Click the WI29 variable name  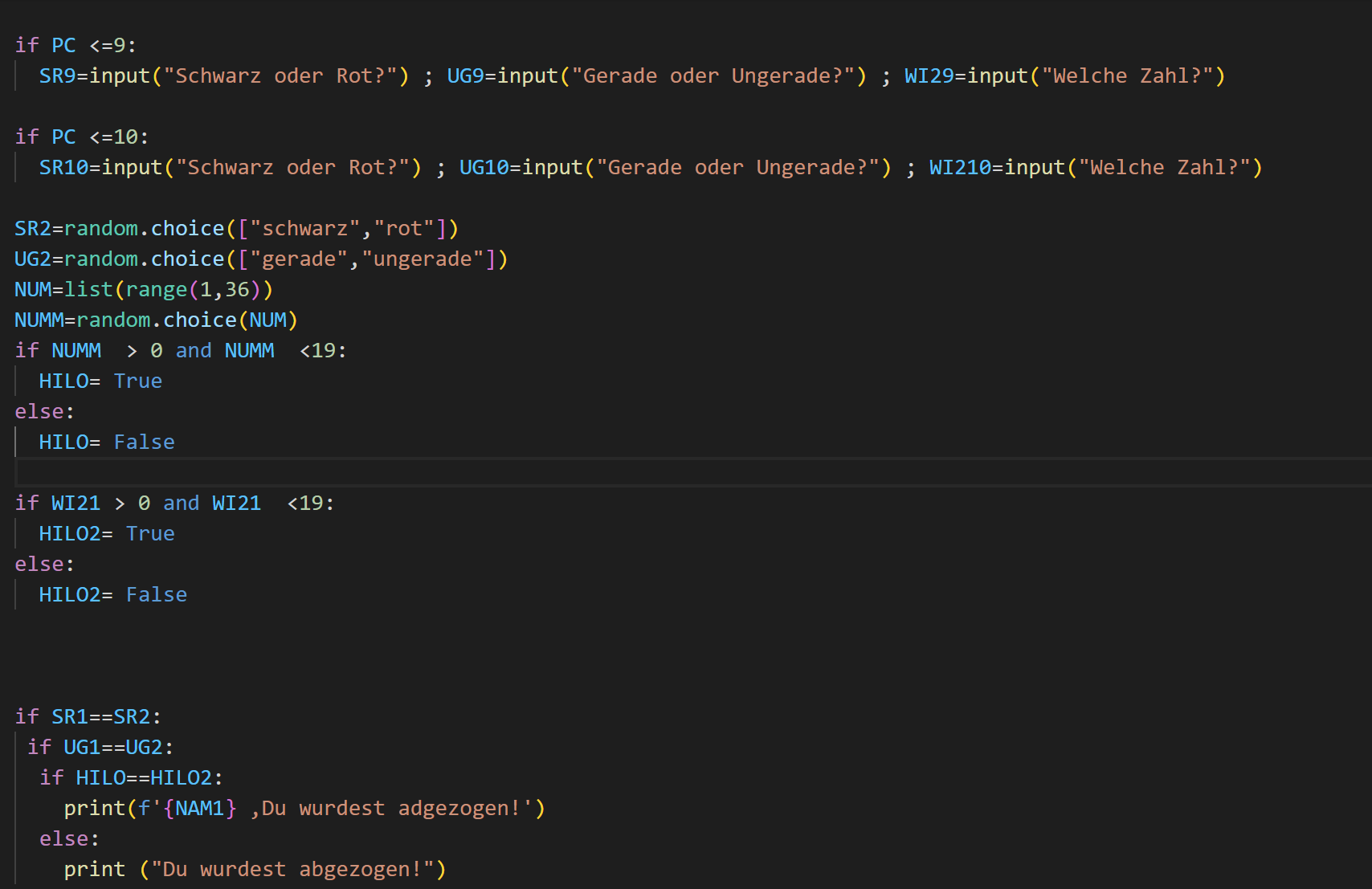coord(929,76)
